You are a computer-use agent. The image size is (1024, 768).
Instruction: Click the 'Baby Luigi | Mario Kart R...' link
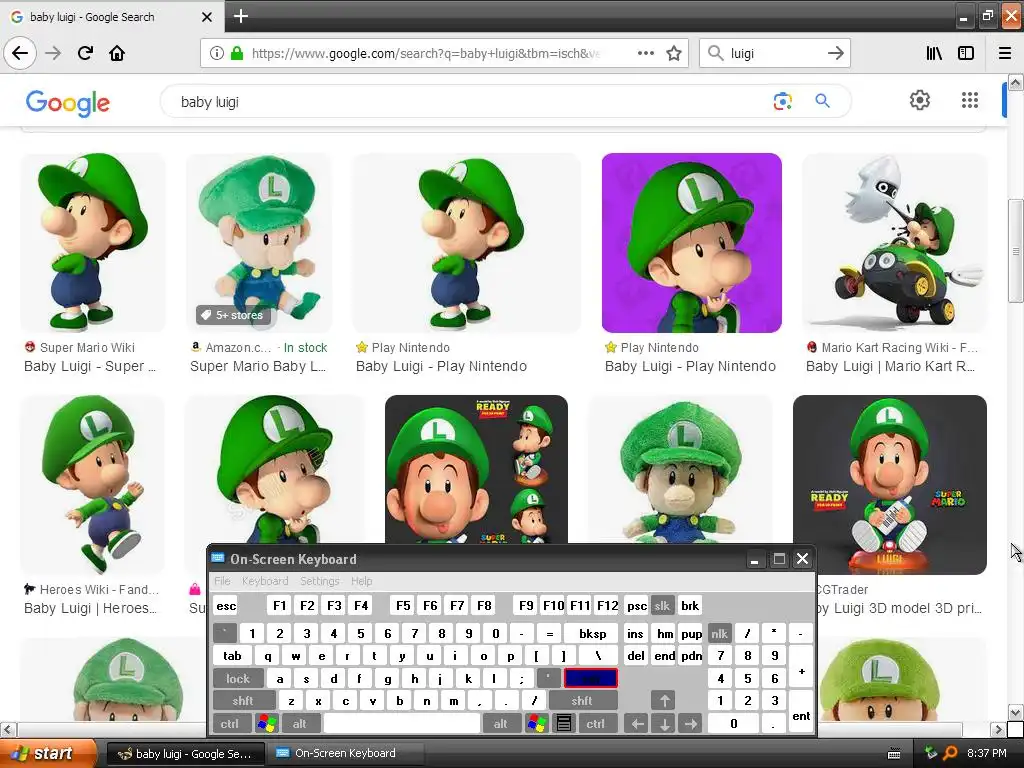(890, 366)
